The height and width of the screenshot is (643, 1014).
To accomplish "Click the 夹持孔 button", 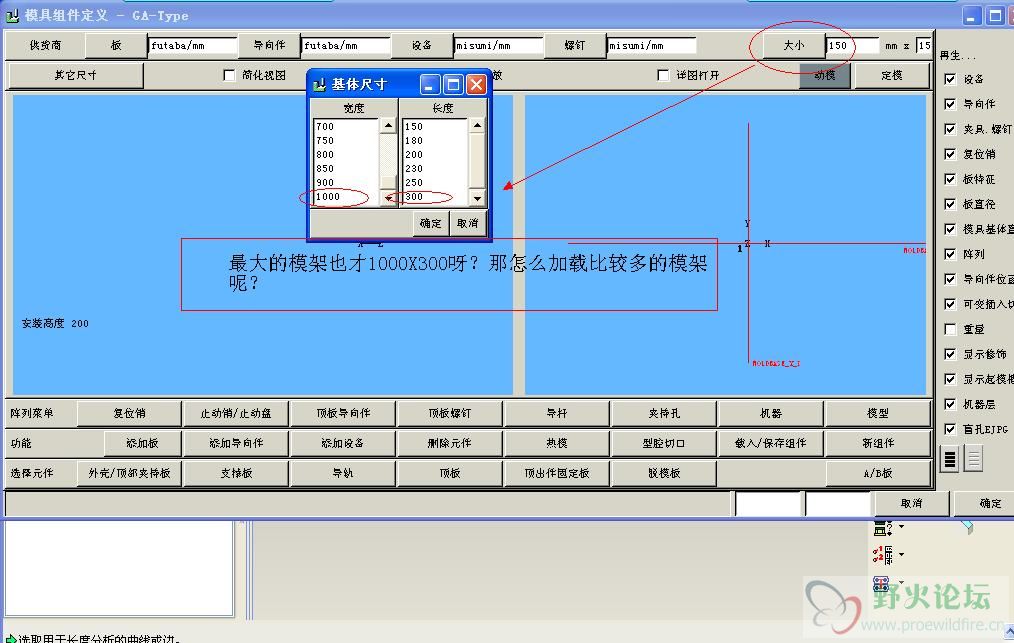I will (x=664, y=413).
